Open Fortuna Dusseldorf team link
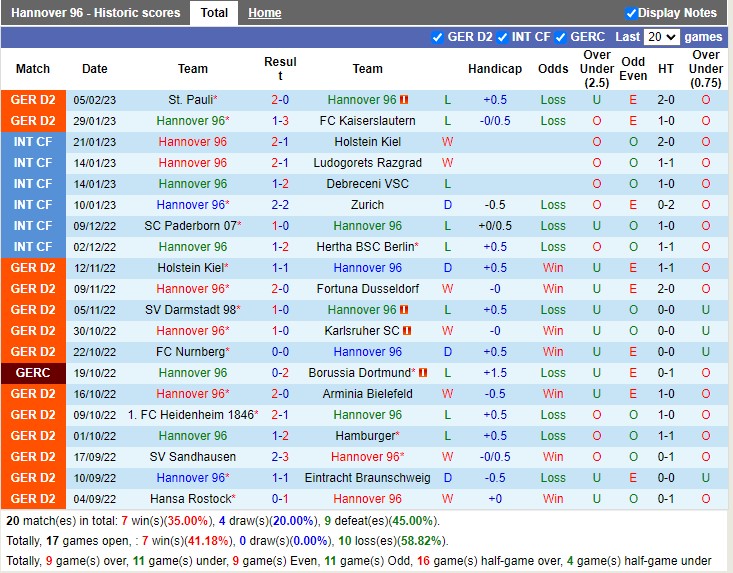Screen dimensions: 733x573 pyautogui.click(x=367, y=289)
